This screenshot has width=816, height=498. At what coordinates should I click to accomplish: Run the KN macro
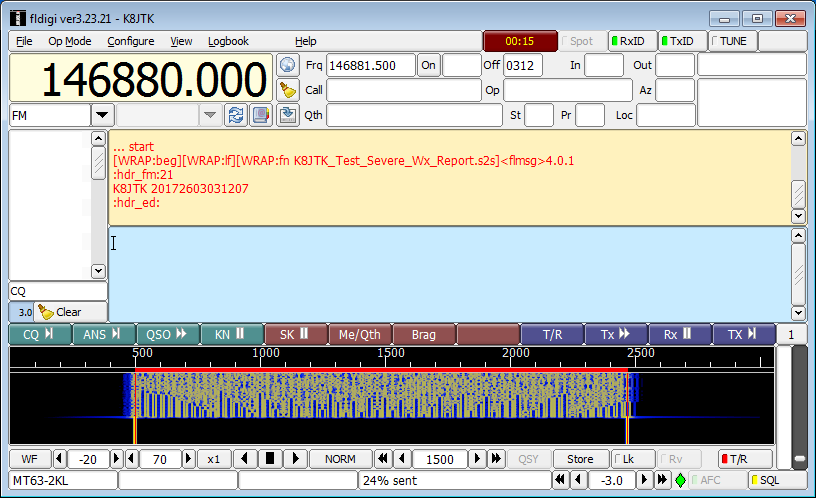tap(232, 334)
